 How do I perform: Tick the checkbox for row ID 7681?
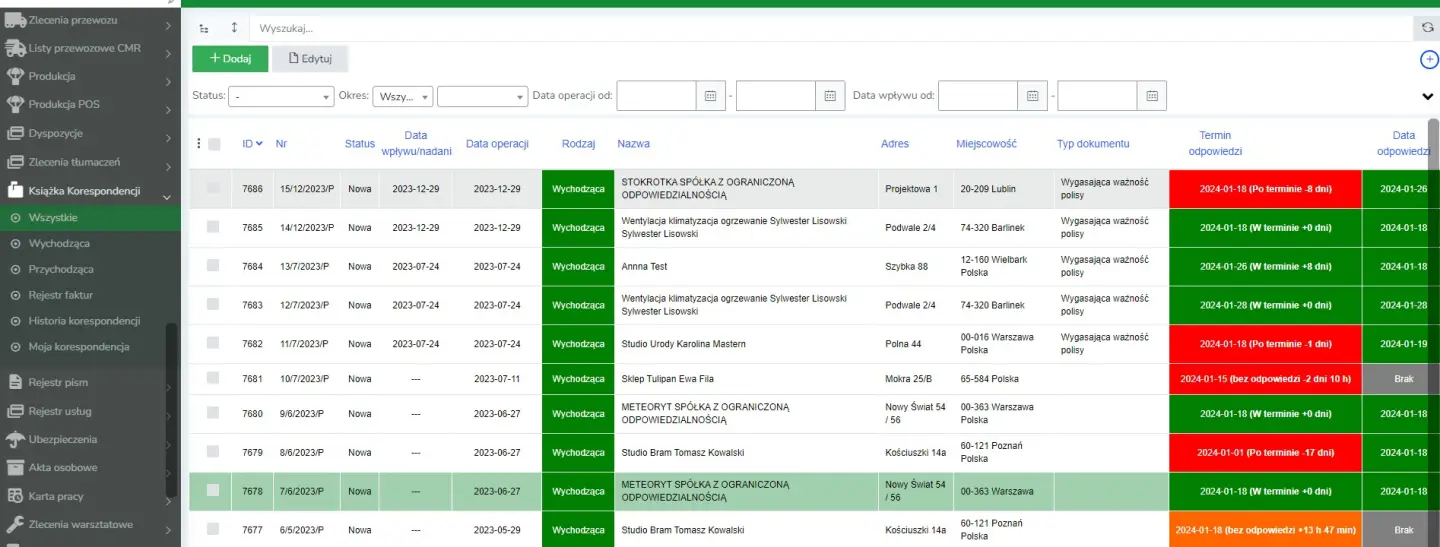pyautogui.click(x=213, y=378)
